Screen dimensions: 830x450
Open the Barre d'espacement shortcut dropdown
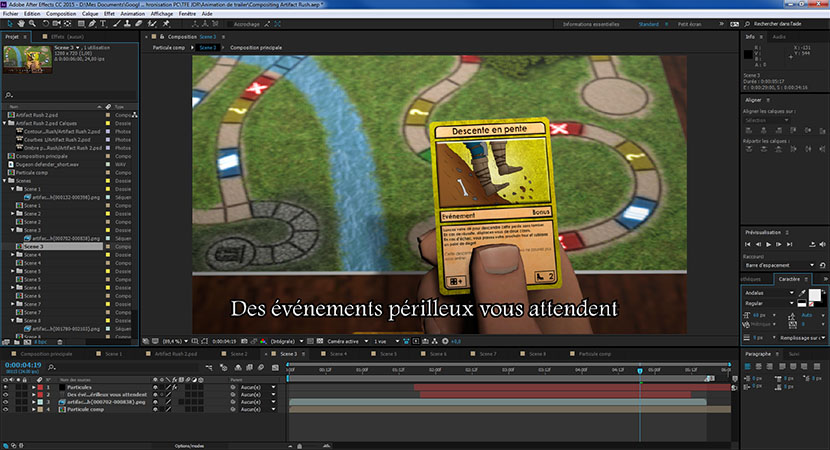pos(779,265)
